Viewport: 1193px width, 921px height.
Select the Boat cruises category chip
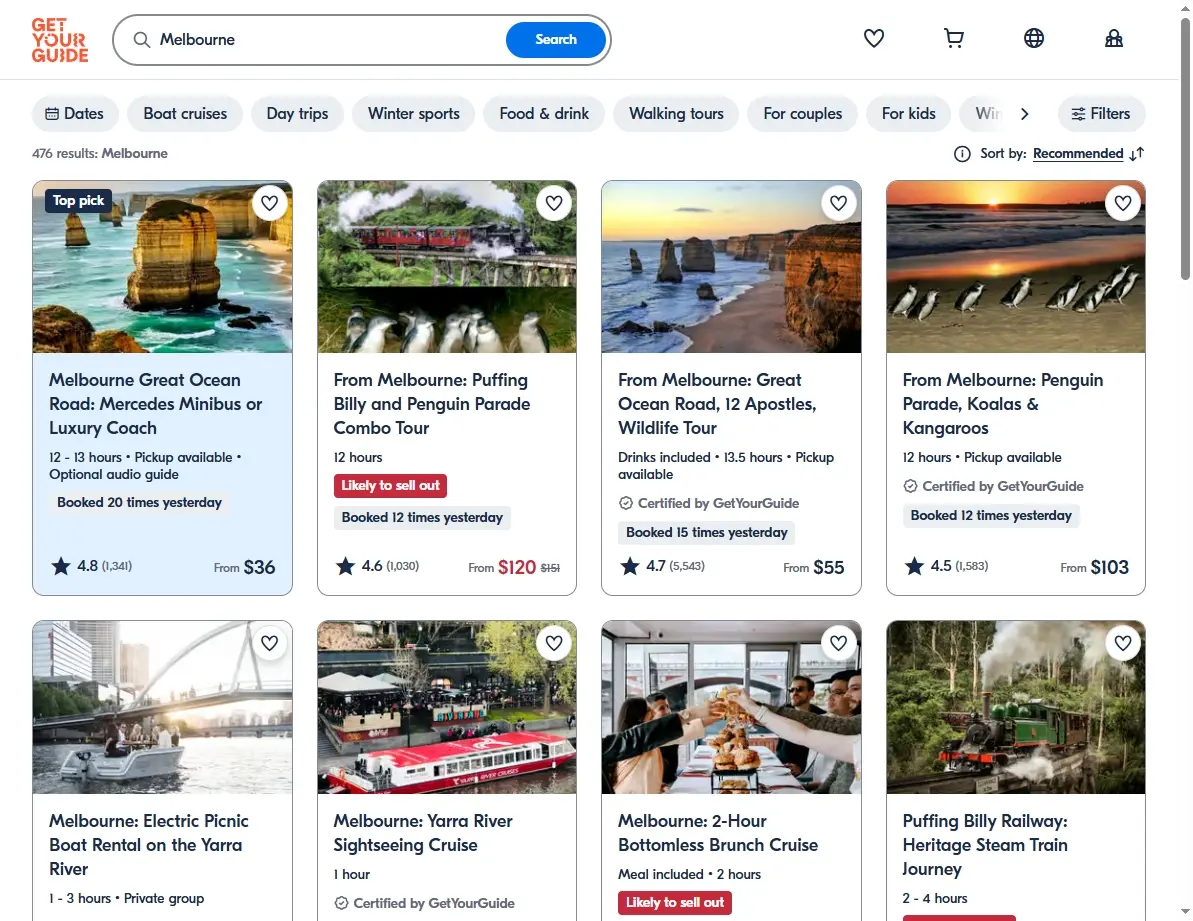pyautogui.click(x=185, y=113)
